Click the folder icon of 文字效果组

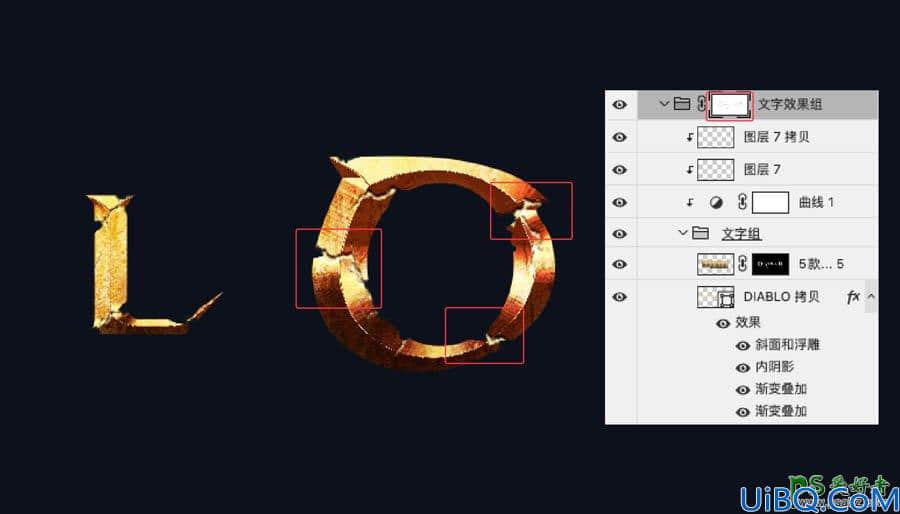(681, 104)
